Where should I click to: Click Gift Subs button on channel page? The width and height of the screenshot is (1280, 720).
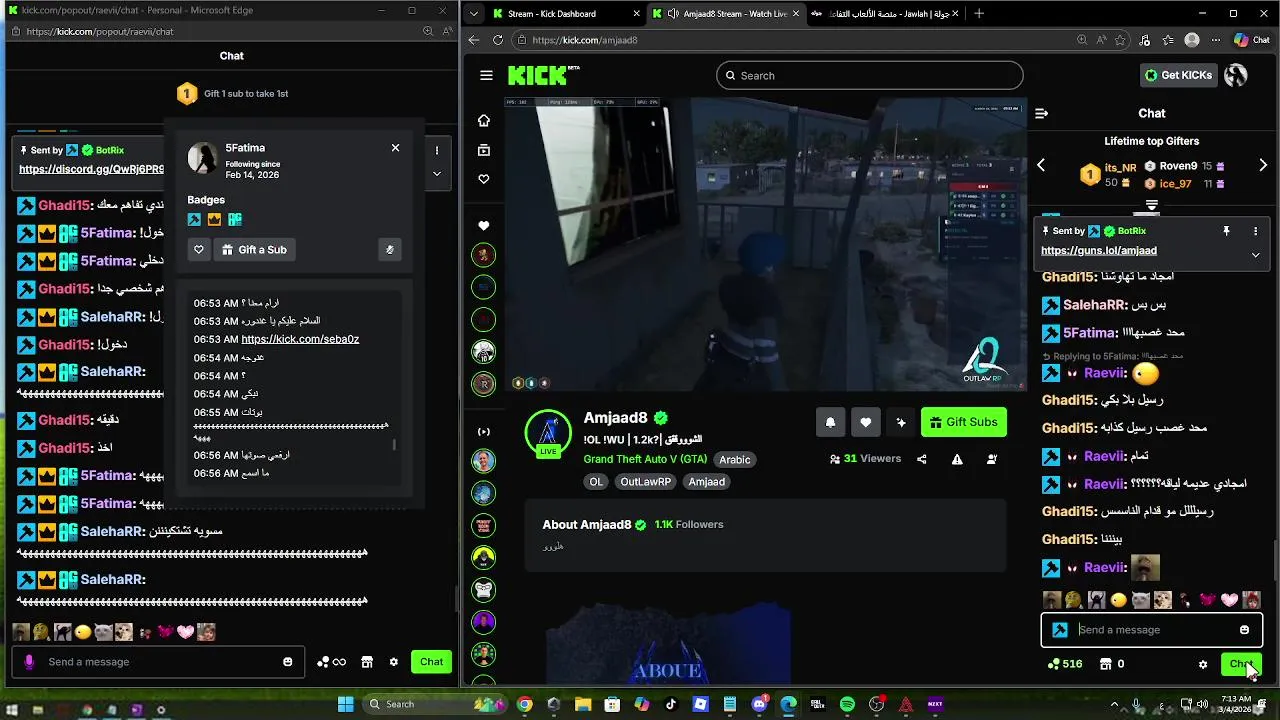point(964,422)
